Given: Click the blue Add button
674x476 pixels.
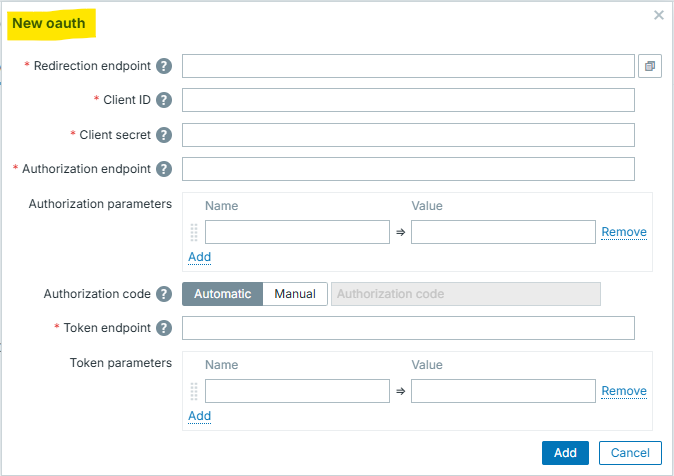Looking at the screenshot, I should (x=565, y=453).
